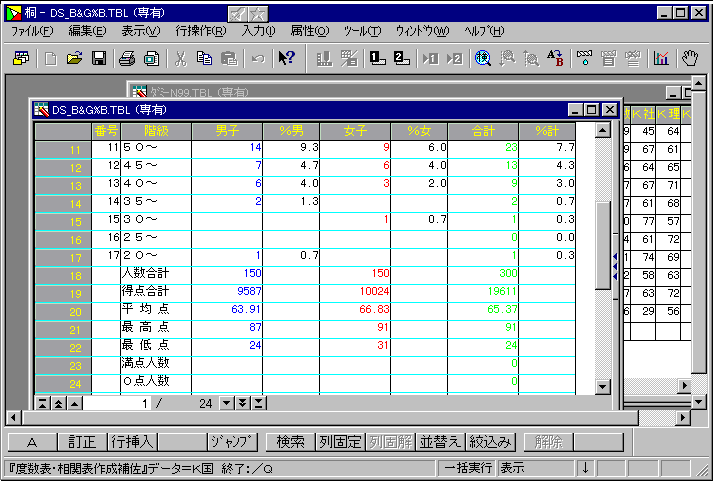The width and height of the screenshot is (713, 481).
Task: Click the printer icon in the toolbar
Action: [128, 59]
